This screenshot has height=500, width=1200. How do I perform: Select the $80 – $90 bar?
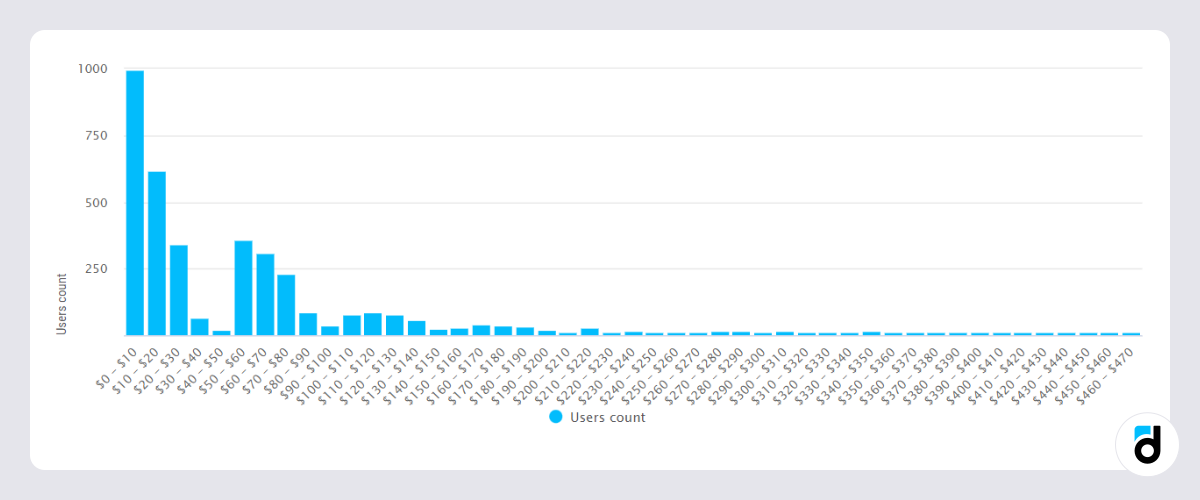308,325
